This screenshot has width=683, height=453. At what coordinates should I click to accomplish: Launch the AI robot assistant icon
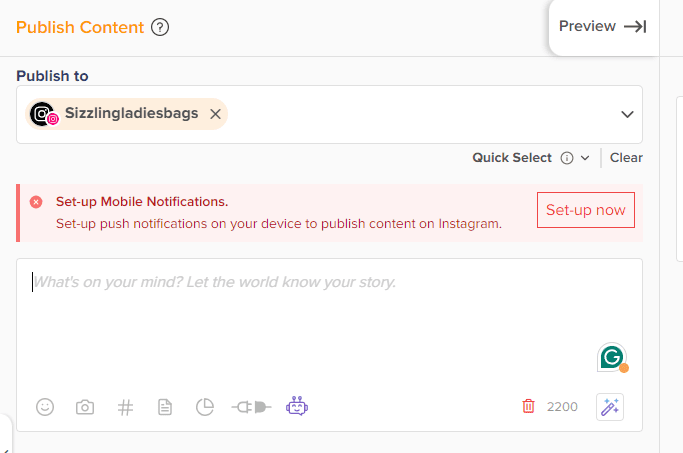pos(297,406)
